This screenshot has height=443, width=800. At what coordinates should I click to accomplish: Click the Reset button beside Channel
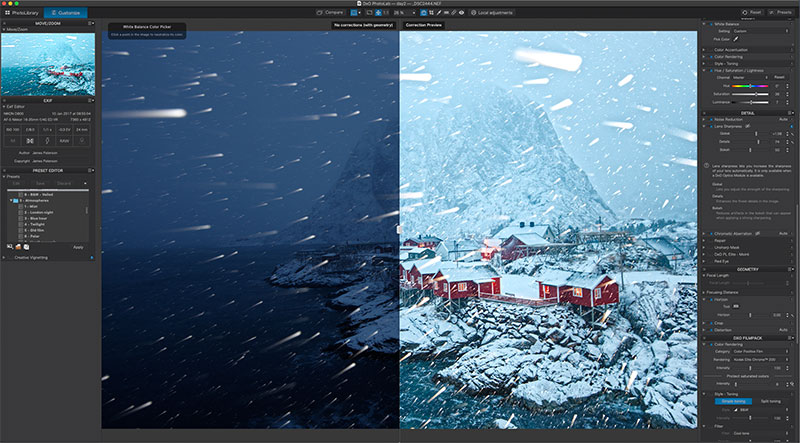pyautogui.click(x=779, y=78)
